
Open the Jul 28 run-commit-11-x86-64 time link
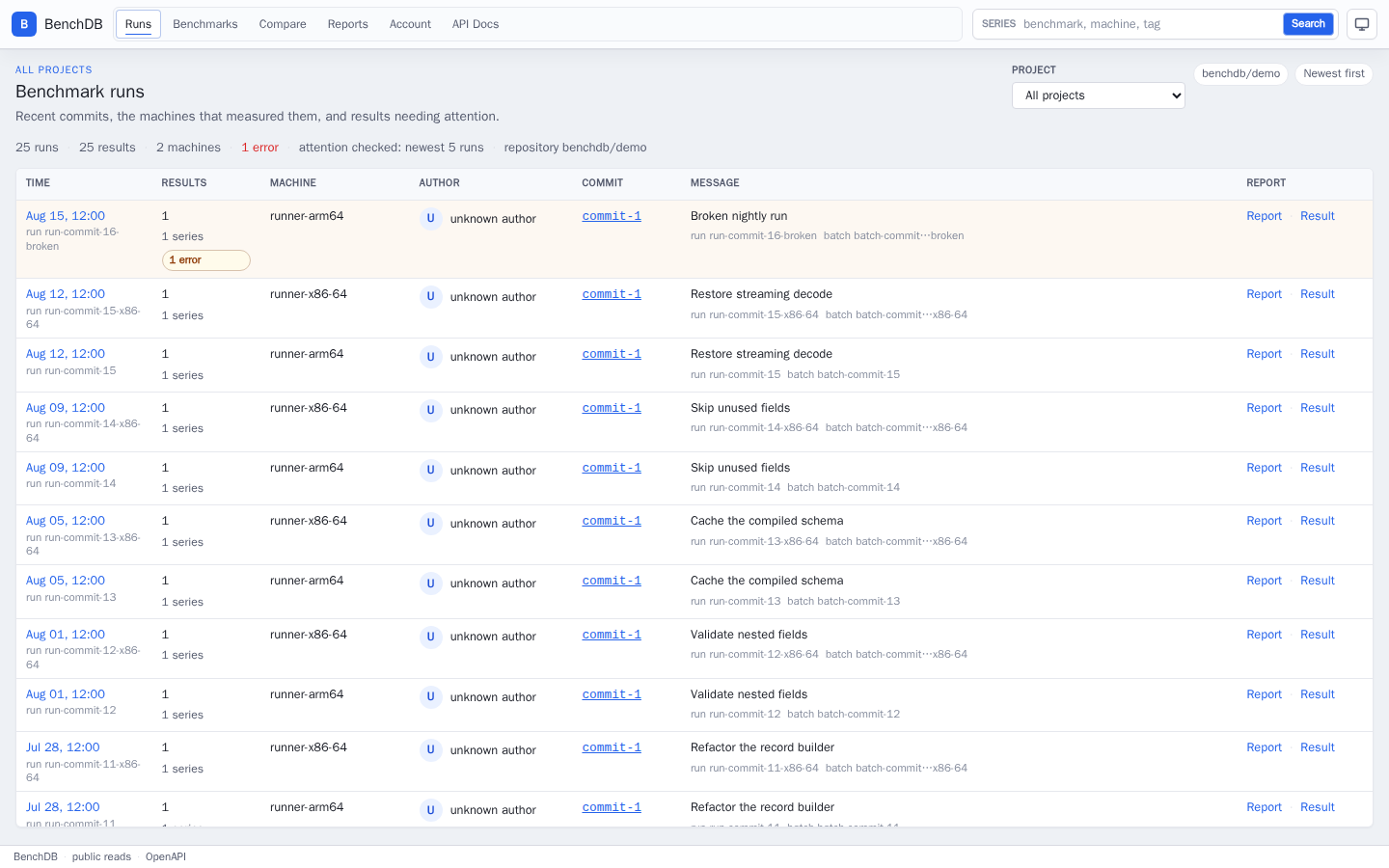[x=63, y=747]
